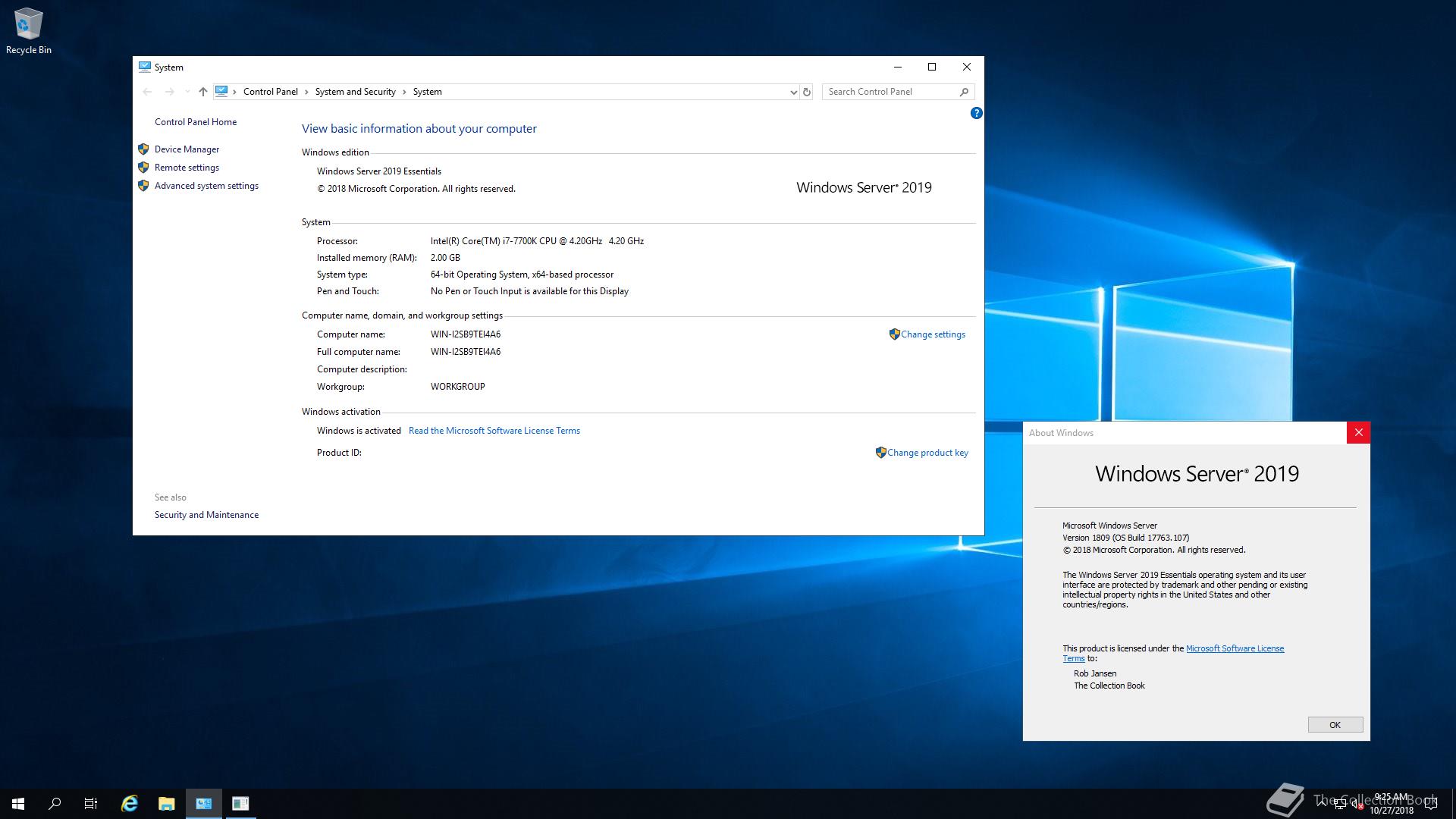Image resolution: width=1456 pixels, height=819 pixels.
Task: Open Remote settings link
Action: click(x=187, y=168)
